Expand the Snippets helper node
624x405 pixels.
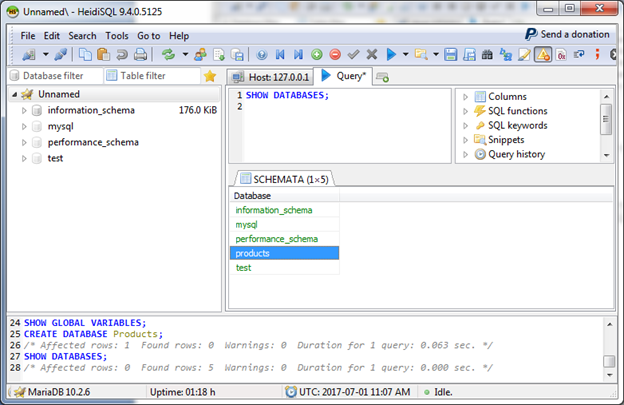coord(465,140)
